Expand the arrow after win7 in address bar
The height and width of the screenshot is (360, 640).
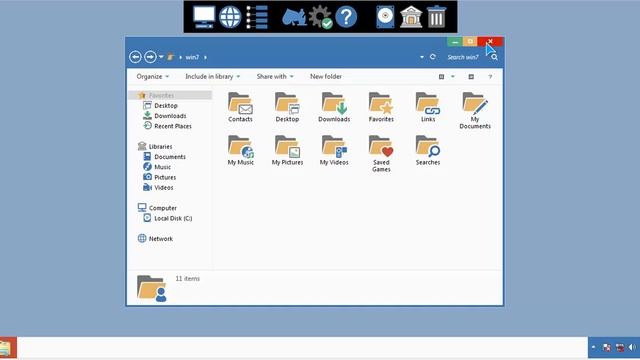point(205,57)
